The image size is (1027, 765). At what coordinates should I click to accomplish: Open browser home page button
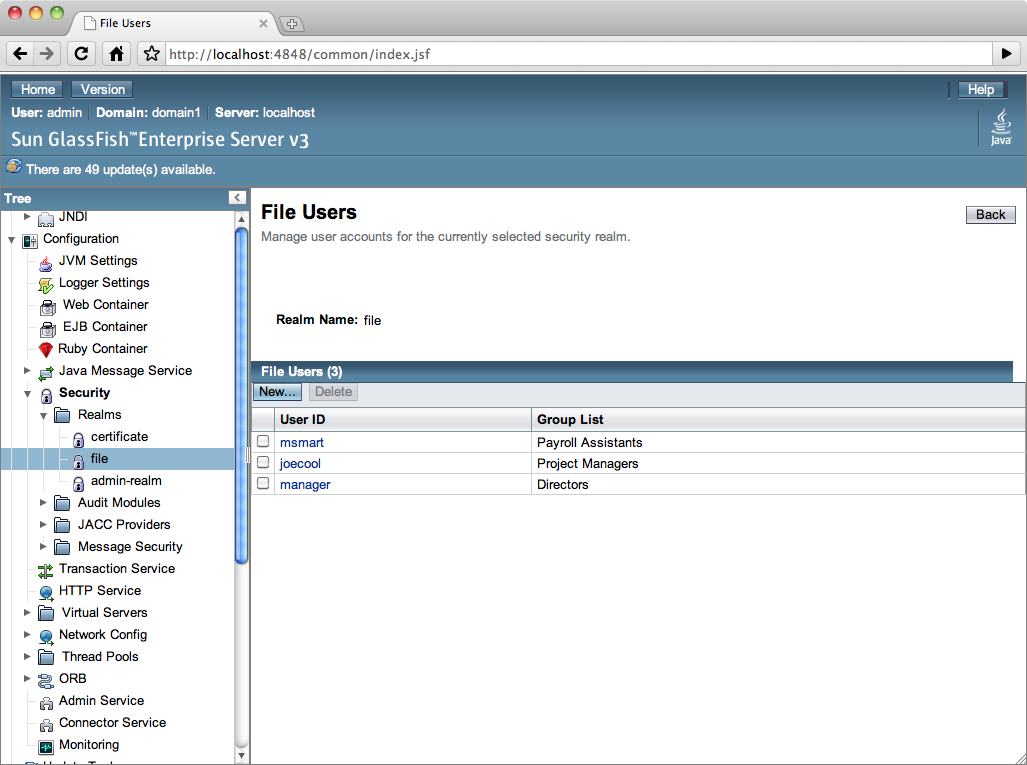117,54
